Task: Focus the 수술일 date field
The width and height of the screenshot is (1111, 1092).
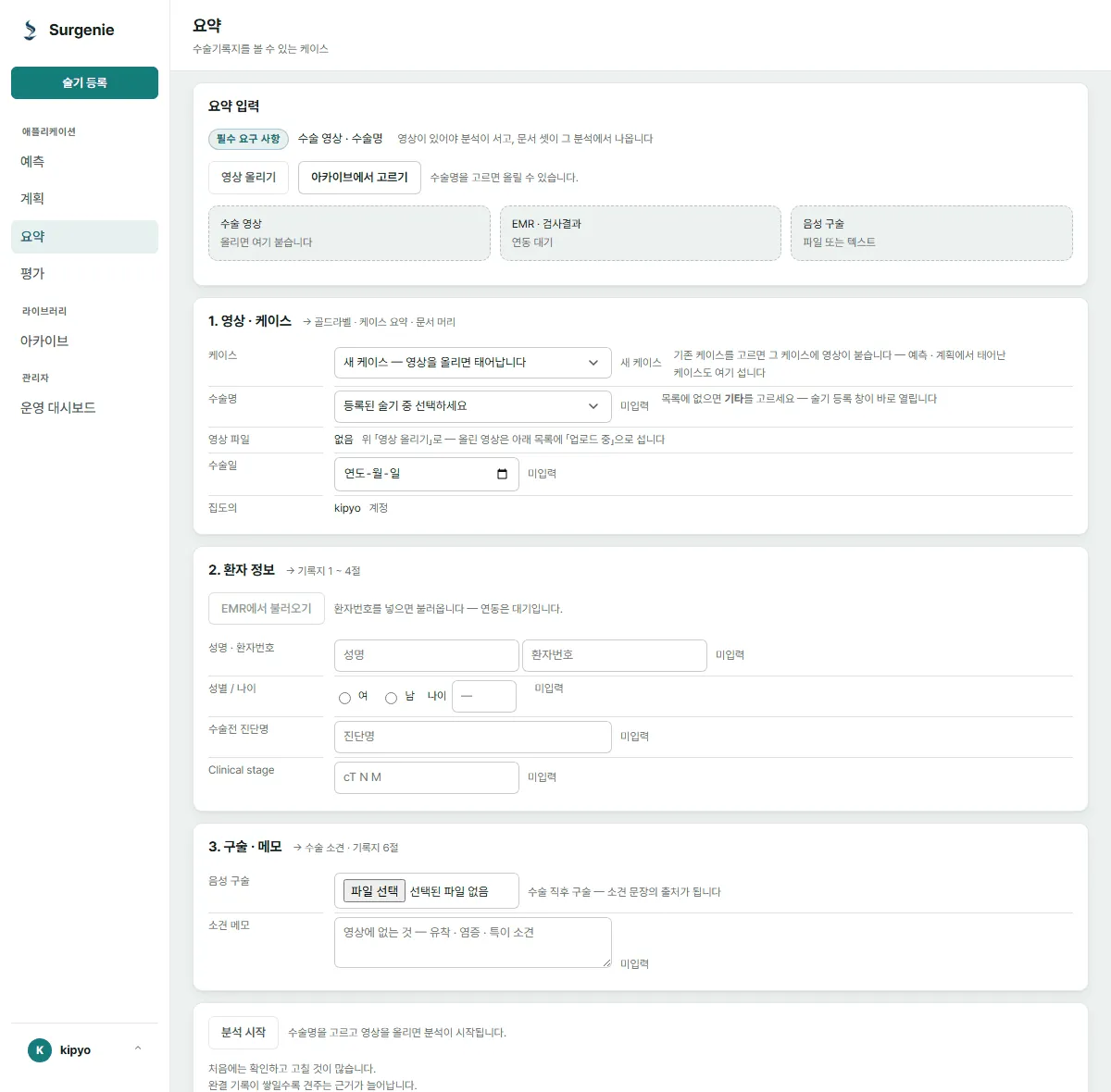Action: [x=426, y=474]
